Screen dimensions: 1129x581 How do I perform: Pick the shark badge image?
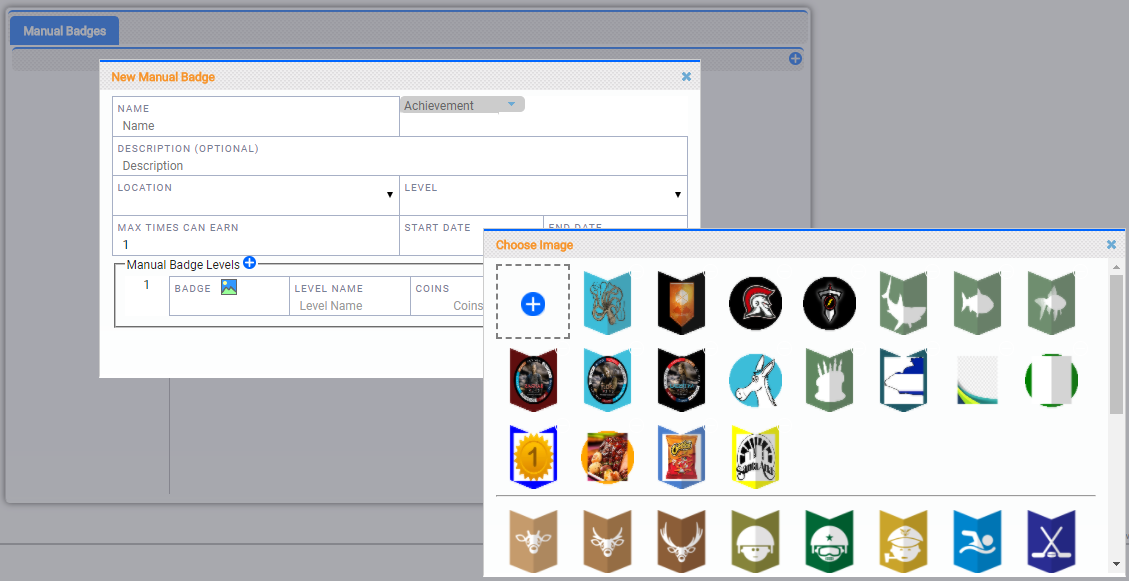click(903, 303)
